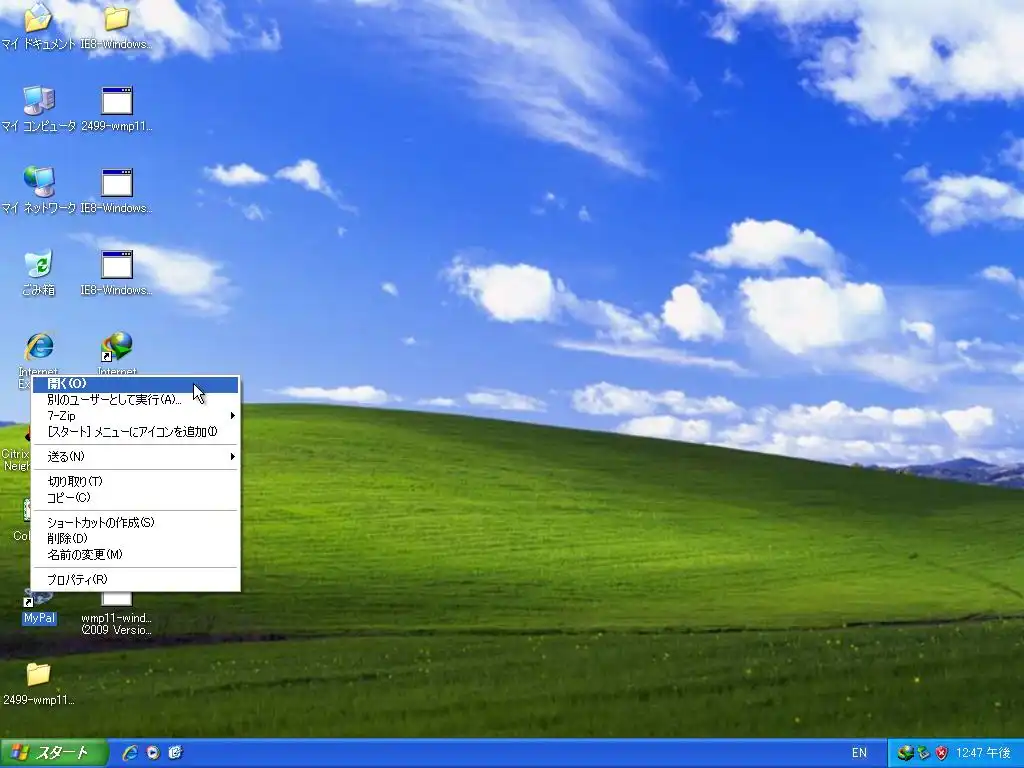Click the highlighted MyPal label

coord(39,618)
